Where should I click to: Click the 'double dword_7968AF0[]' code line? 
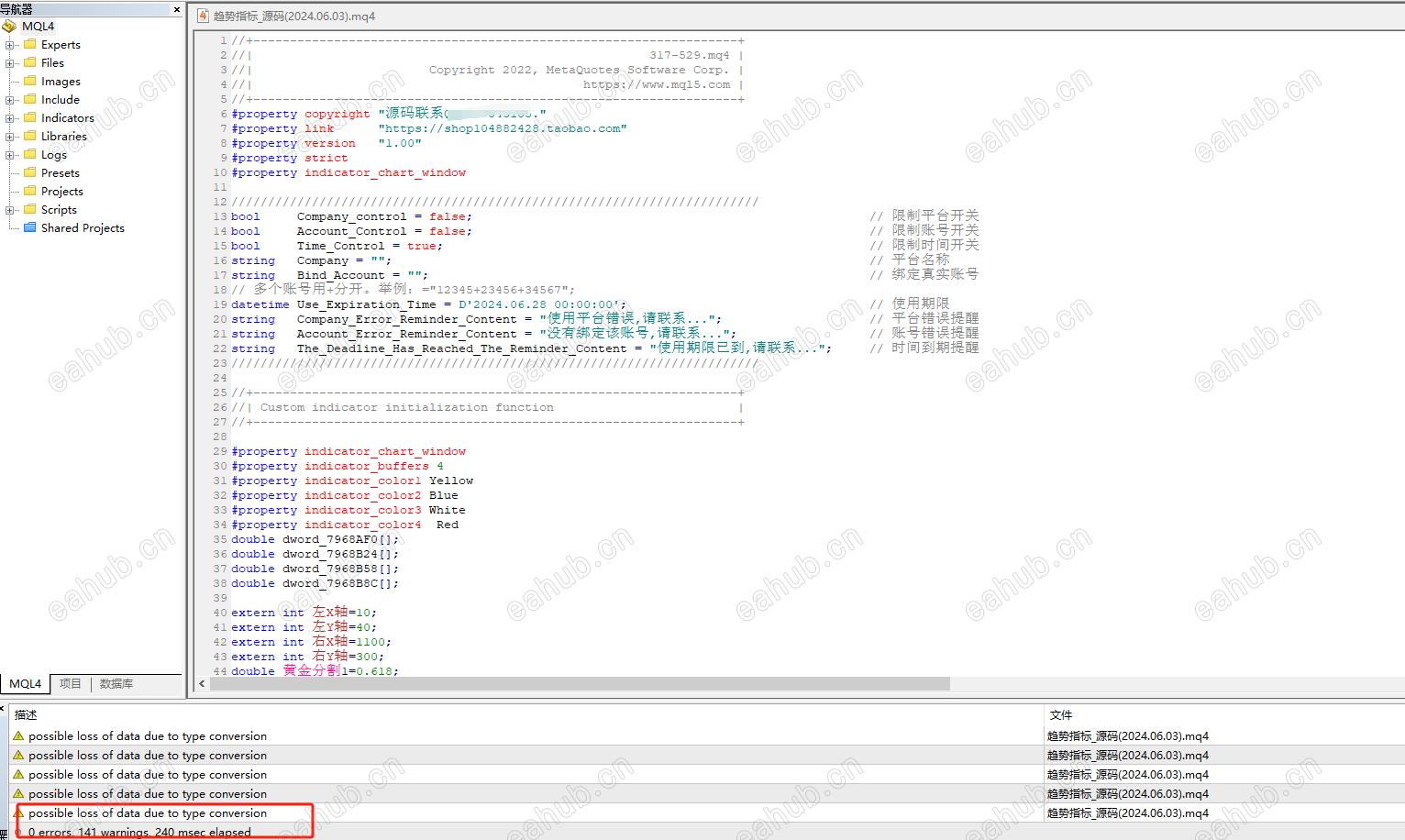(x=315, y=539)
